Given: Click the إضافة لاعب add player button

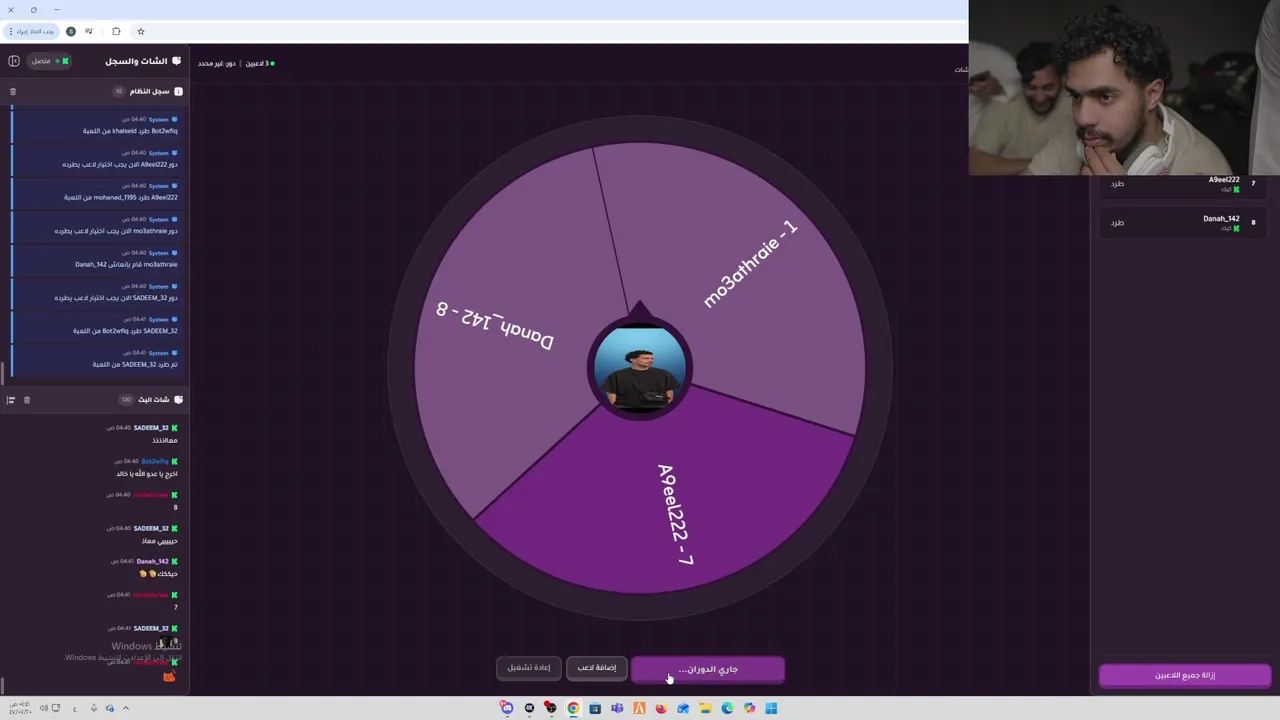Looking at the screenshot, I should pyautogui.click(x=596, y=668).
